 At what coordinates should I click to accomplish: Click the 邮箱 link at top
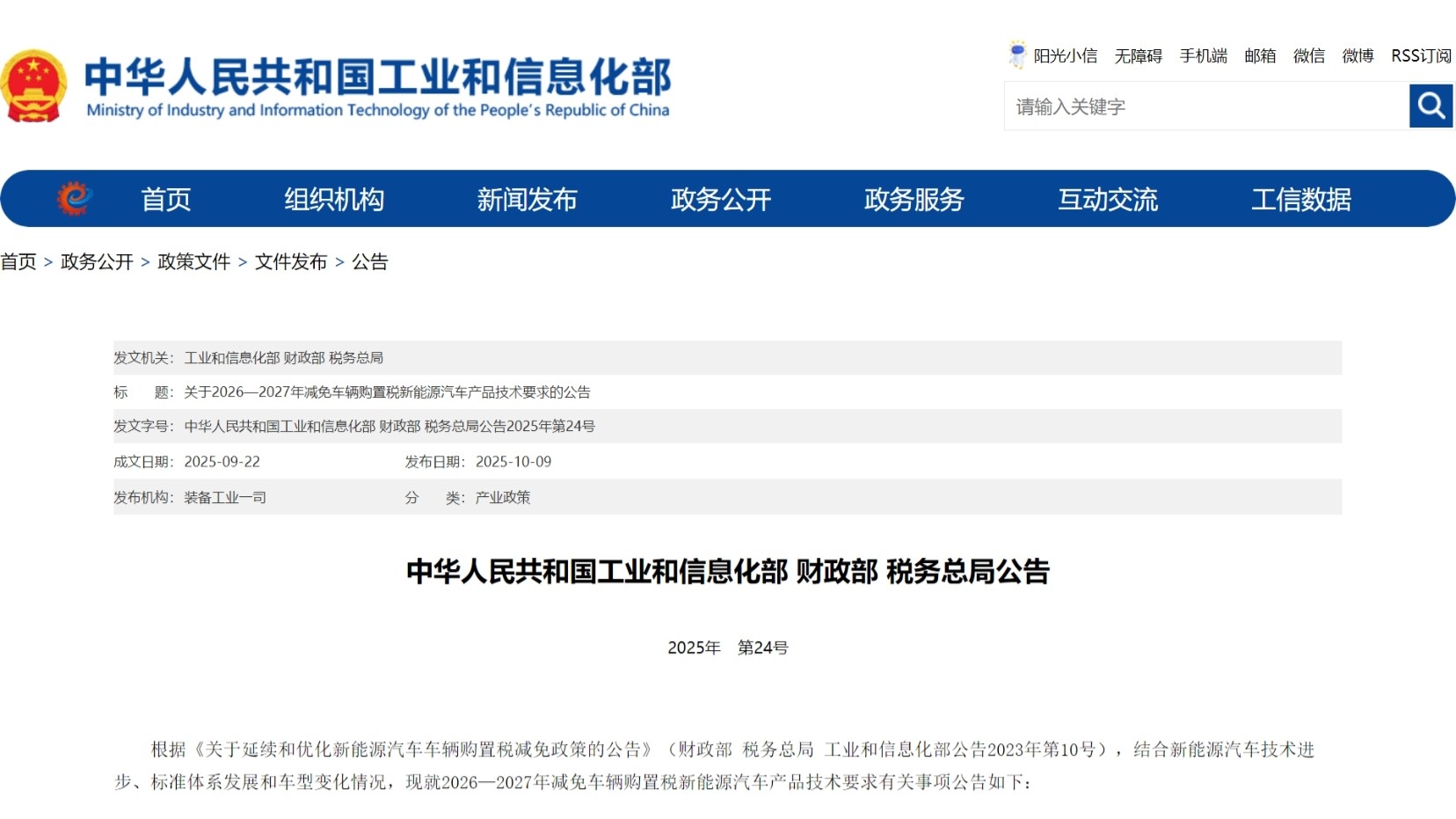coord(1259,56)
